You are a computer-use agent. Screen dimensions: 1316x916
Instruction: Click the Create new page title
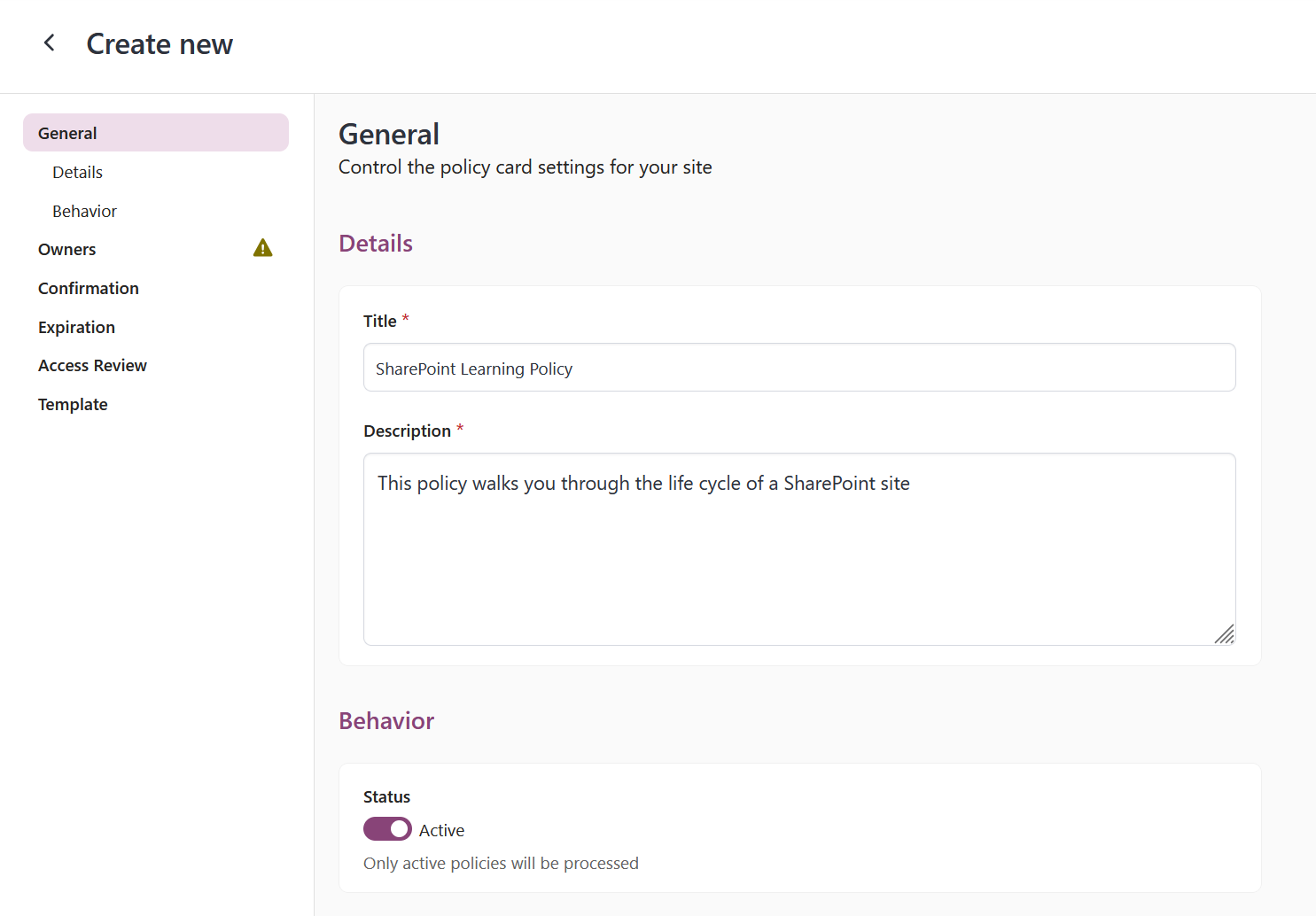(160, 44)
